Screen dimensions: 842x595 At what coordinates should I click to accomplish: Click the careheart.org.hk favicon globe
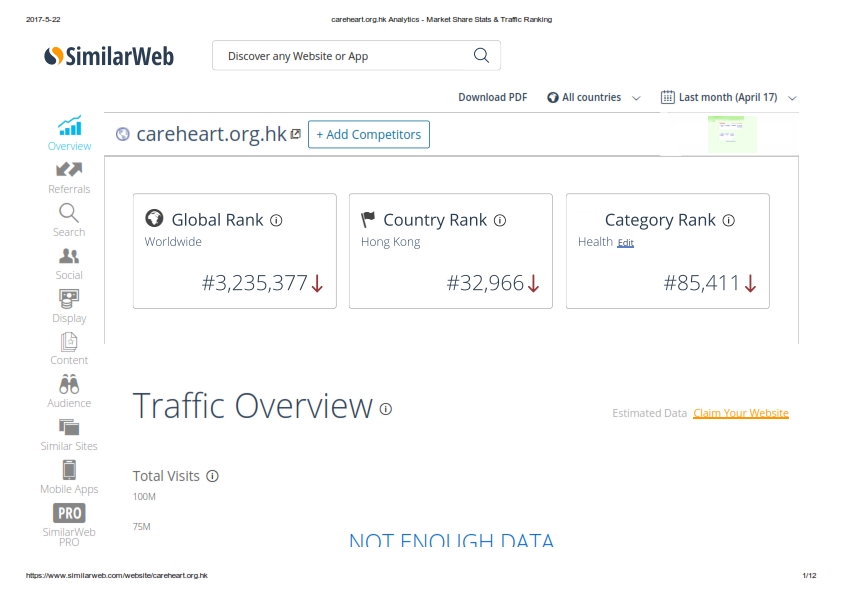tap(122, 134)
